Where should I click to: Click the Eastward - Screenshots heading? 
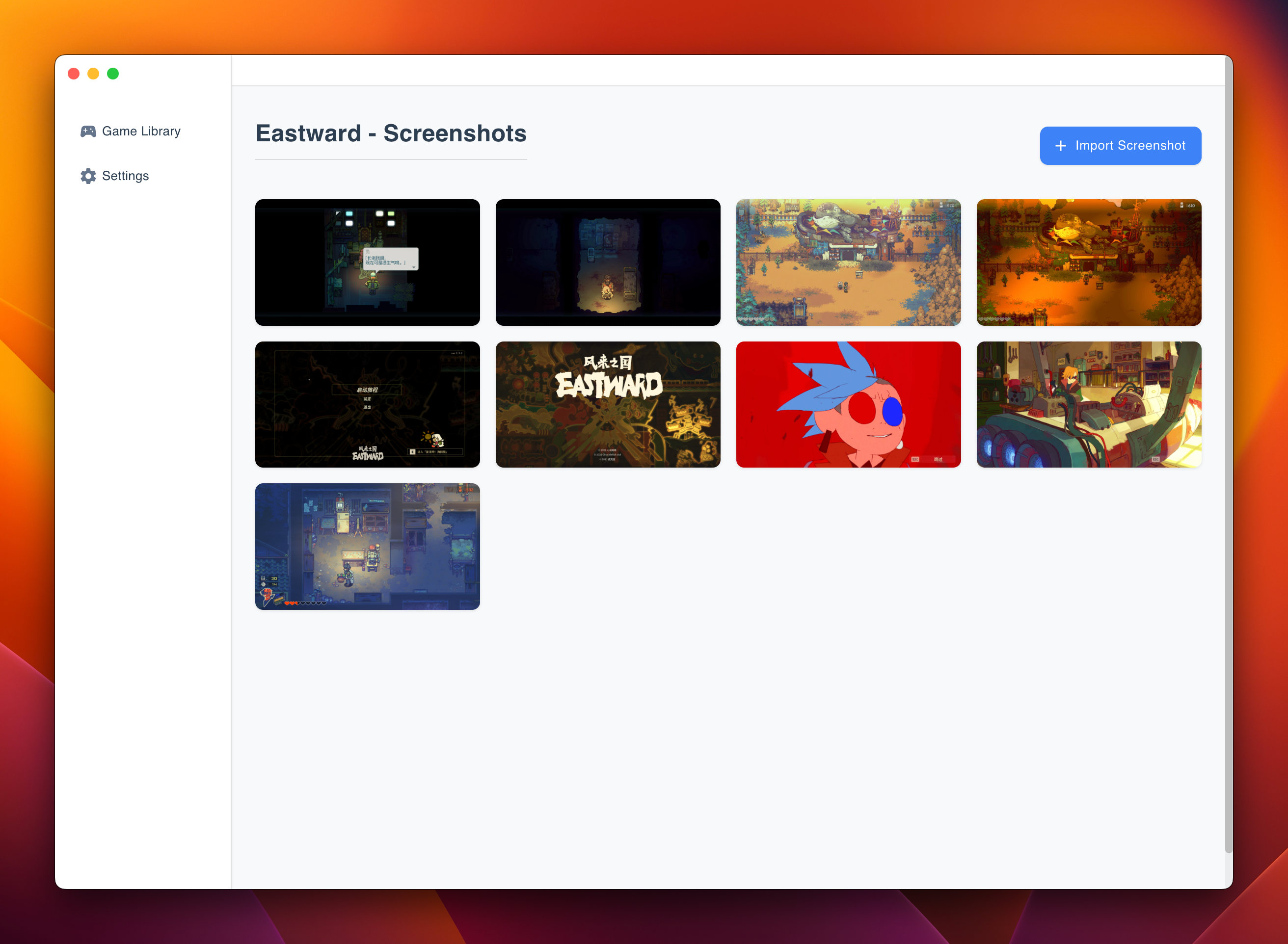pos(390,134)
